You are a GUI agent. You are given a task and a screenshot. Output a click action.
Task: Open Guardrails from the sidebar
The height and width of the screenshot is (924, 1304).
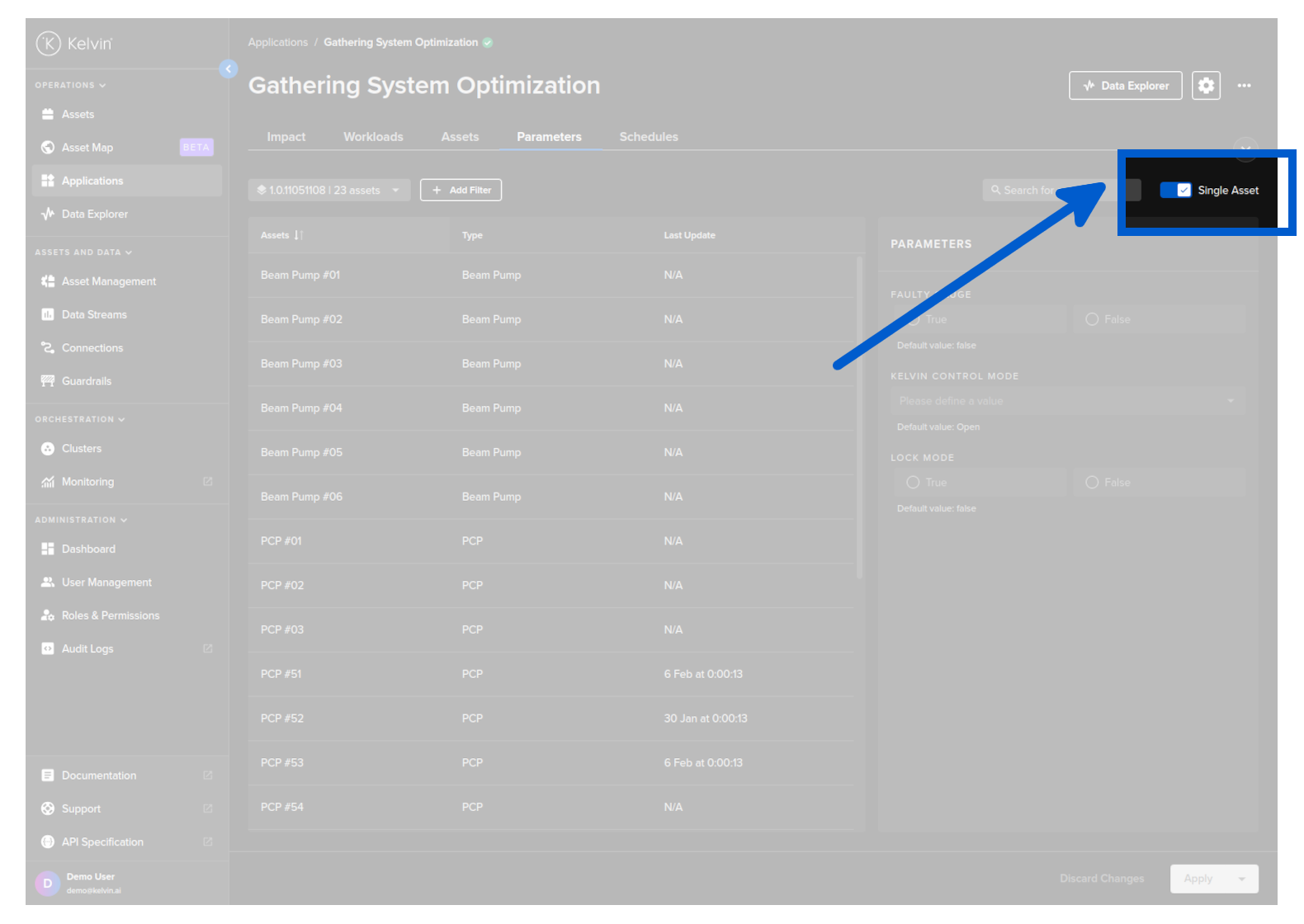coord(86,381)
